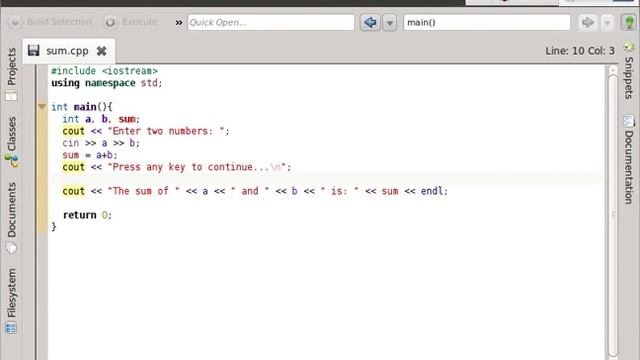
Task: Click the Projects panel icon
Action: pos(11,95)
